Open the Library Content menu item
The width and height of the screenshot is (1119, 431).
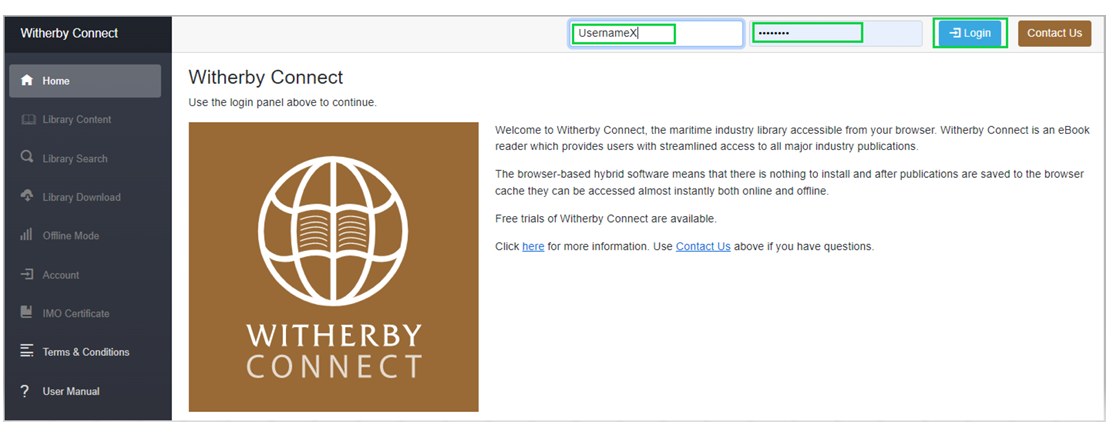point(77,120)
